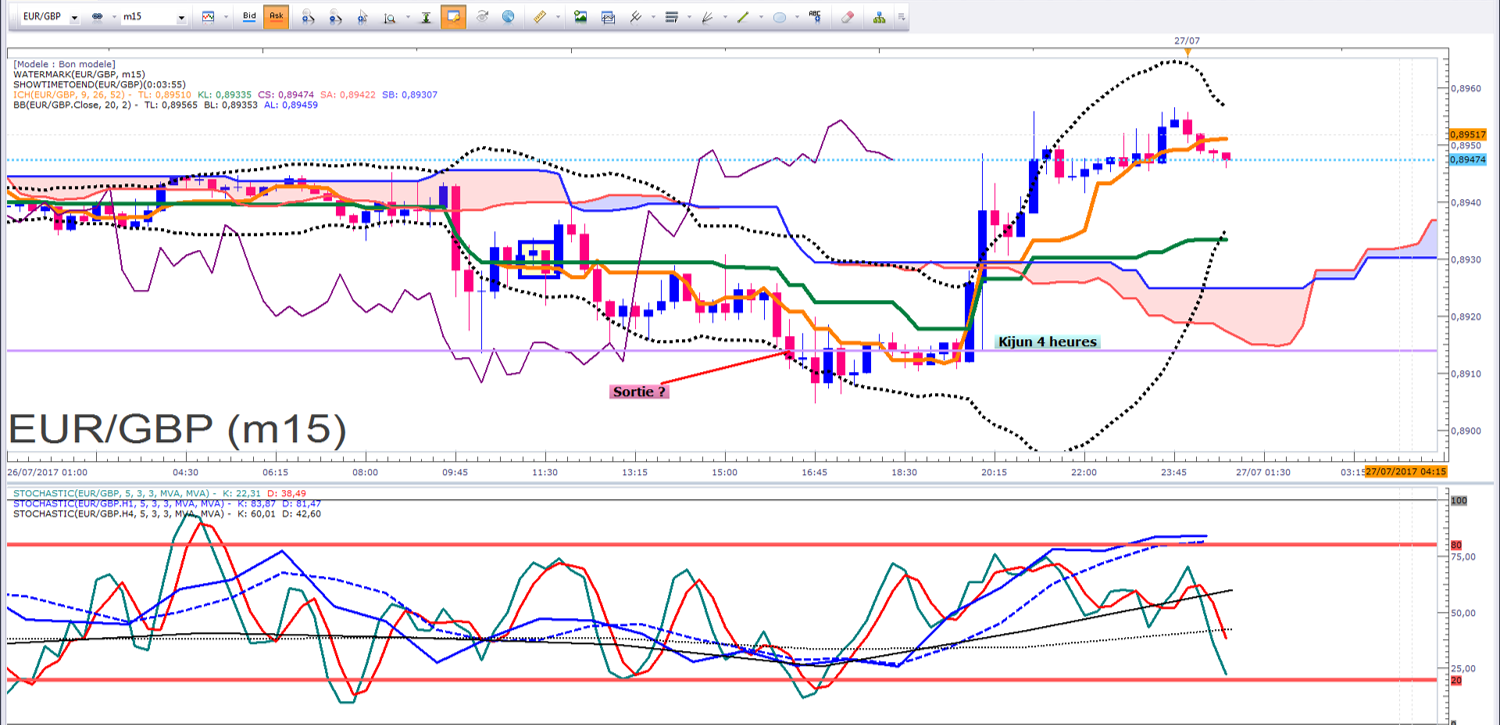Image resolution: width=1500 pixels, height=725 pixels.
Task: Select the eraser tool
Action: (848, 17)
